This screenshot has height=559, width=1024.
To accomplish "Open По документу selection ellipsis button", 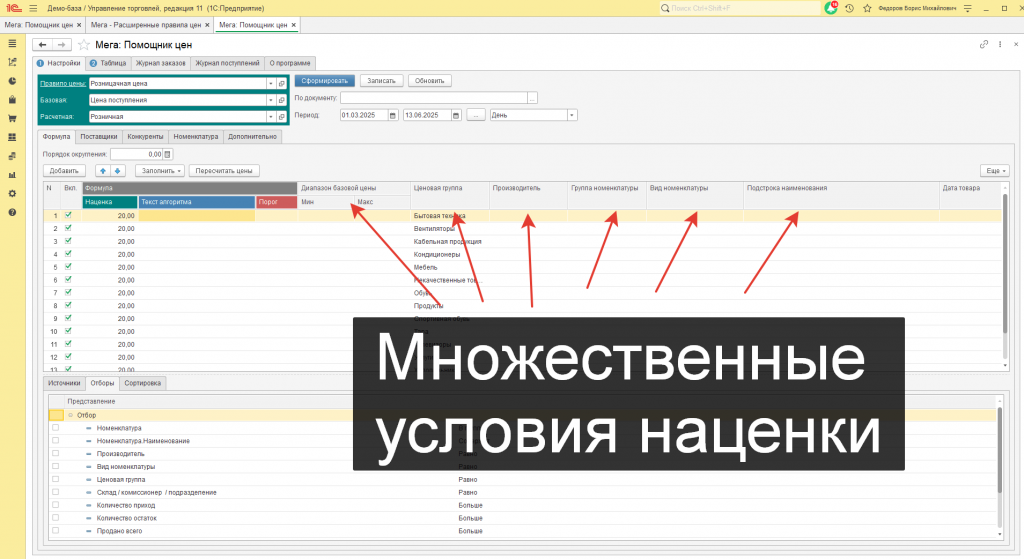I will coord(533,98).
